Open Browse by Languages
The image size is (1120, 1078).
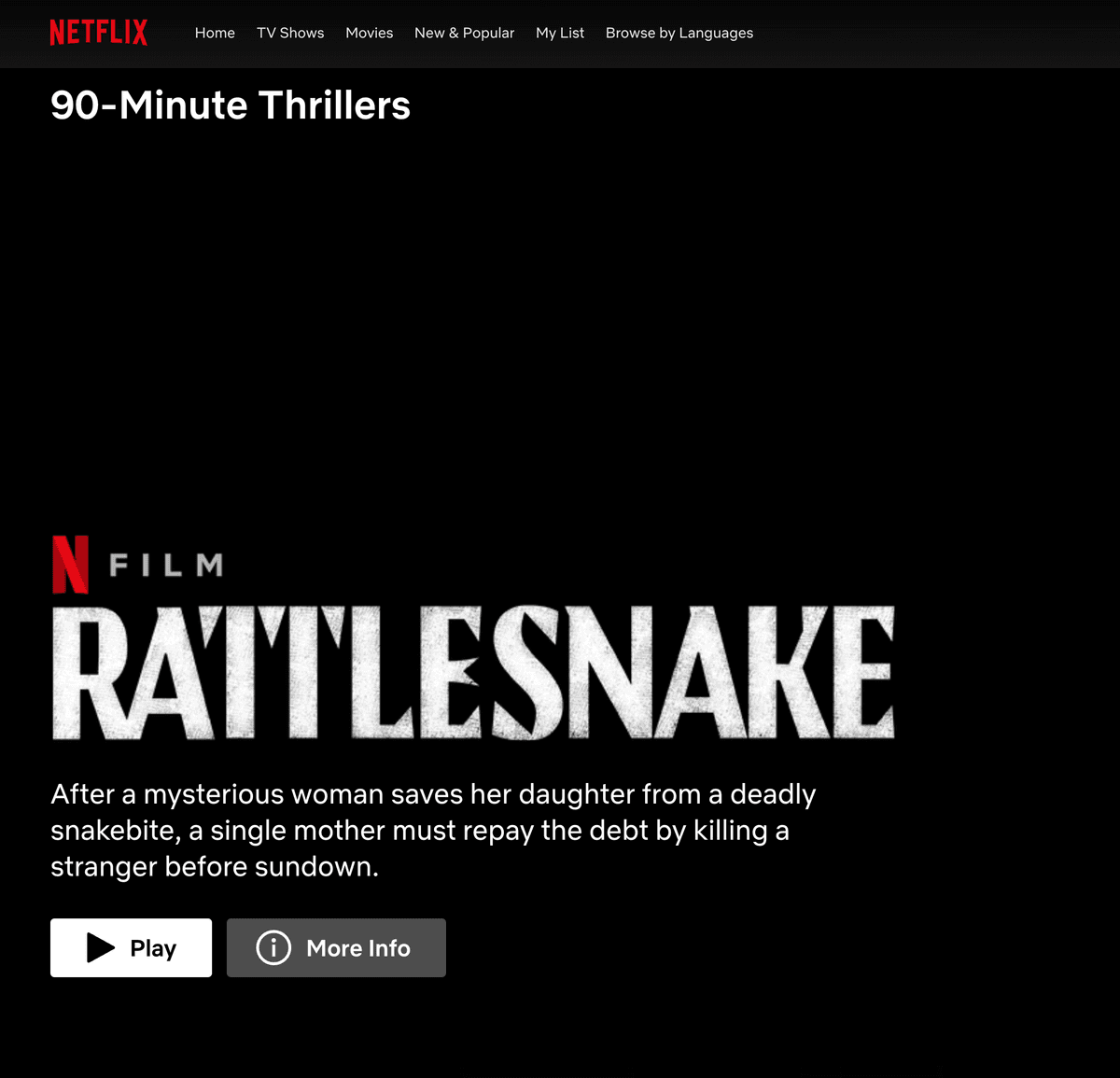coord(679,33)
